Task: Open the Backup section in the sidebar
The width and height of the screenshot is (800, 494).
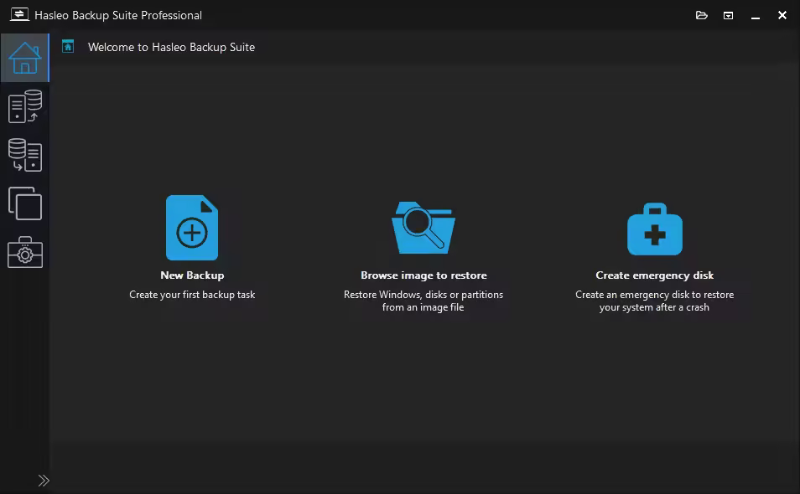Action: [24, 107]
